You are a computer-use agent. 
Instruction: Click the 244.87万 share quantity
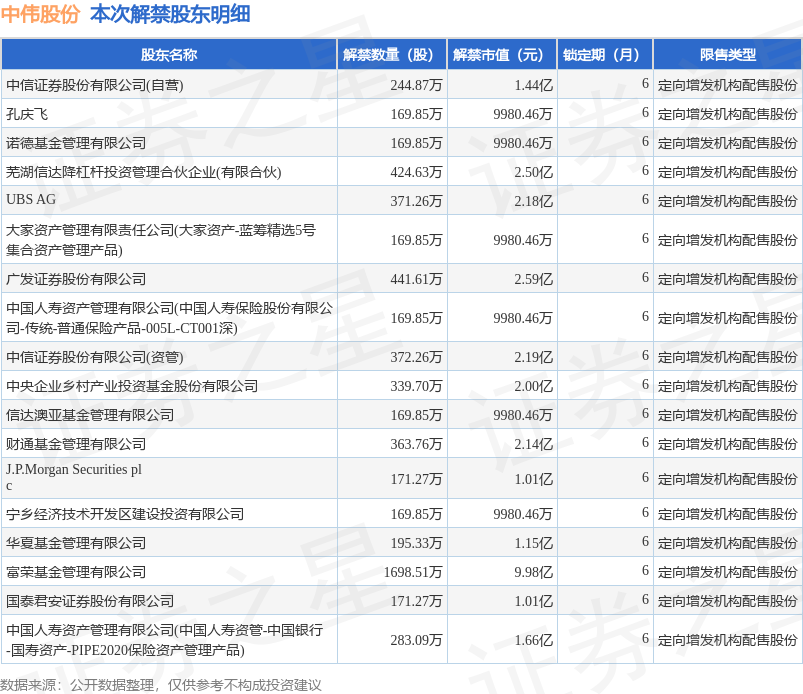click(416, 85)
